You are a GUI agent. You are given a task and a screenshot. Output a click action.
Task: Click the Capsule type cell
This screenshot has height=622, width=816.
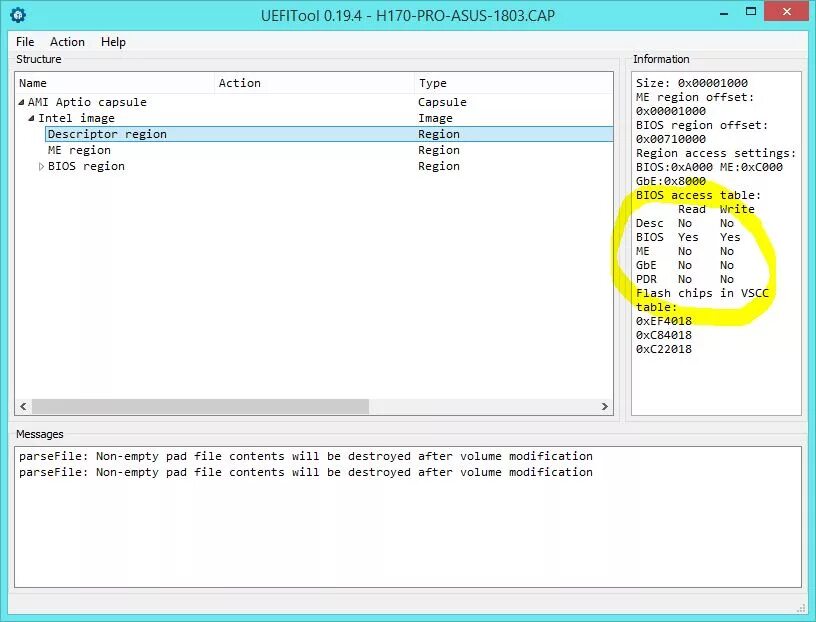[442, 102]
